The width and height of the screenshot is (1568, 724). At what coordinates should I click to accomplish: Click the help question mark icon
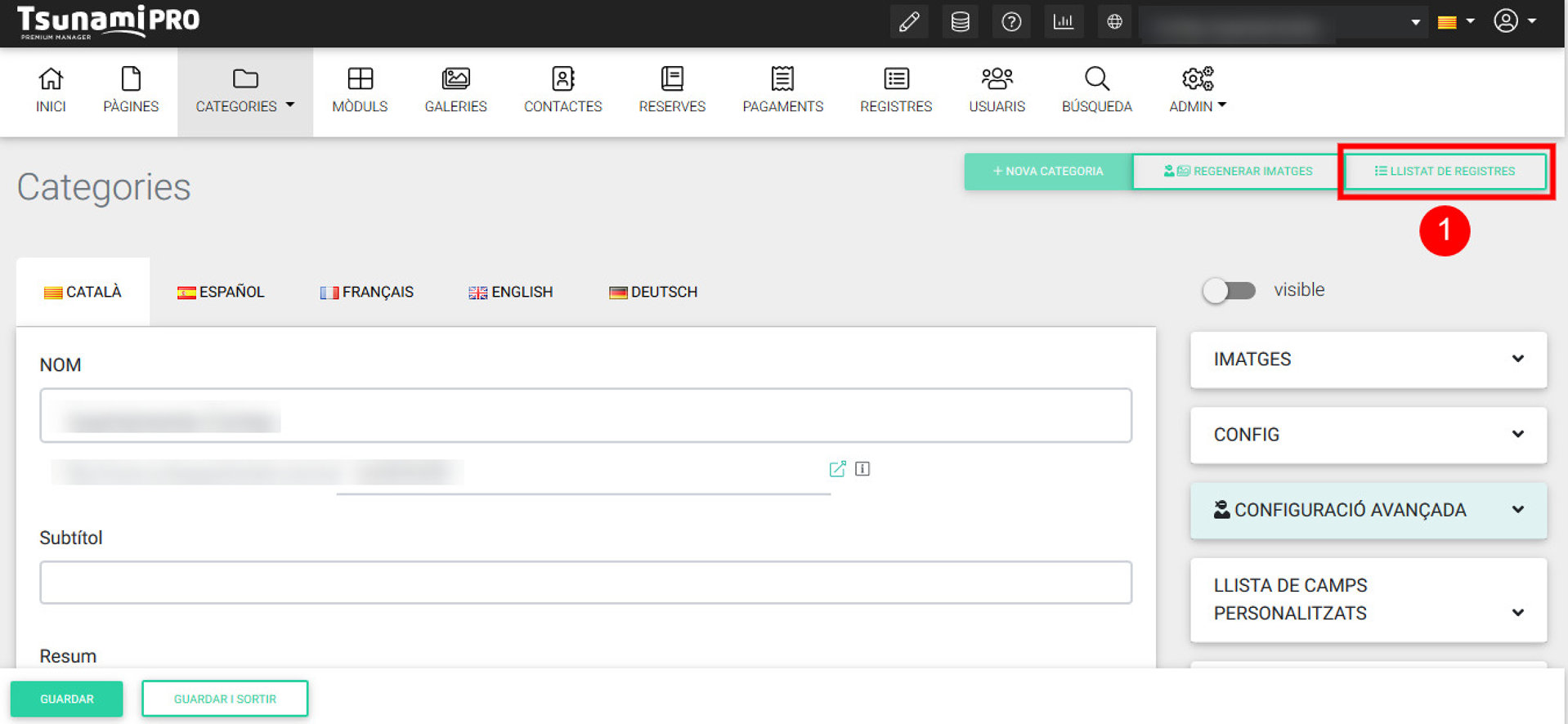coord(1011,22)
